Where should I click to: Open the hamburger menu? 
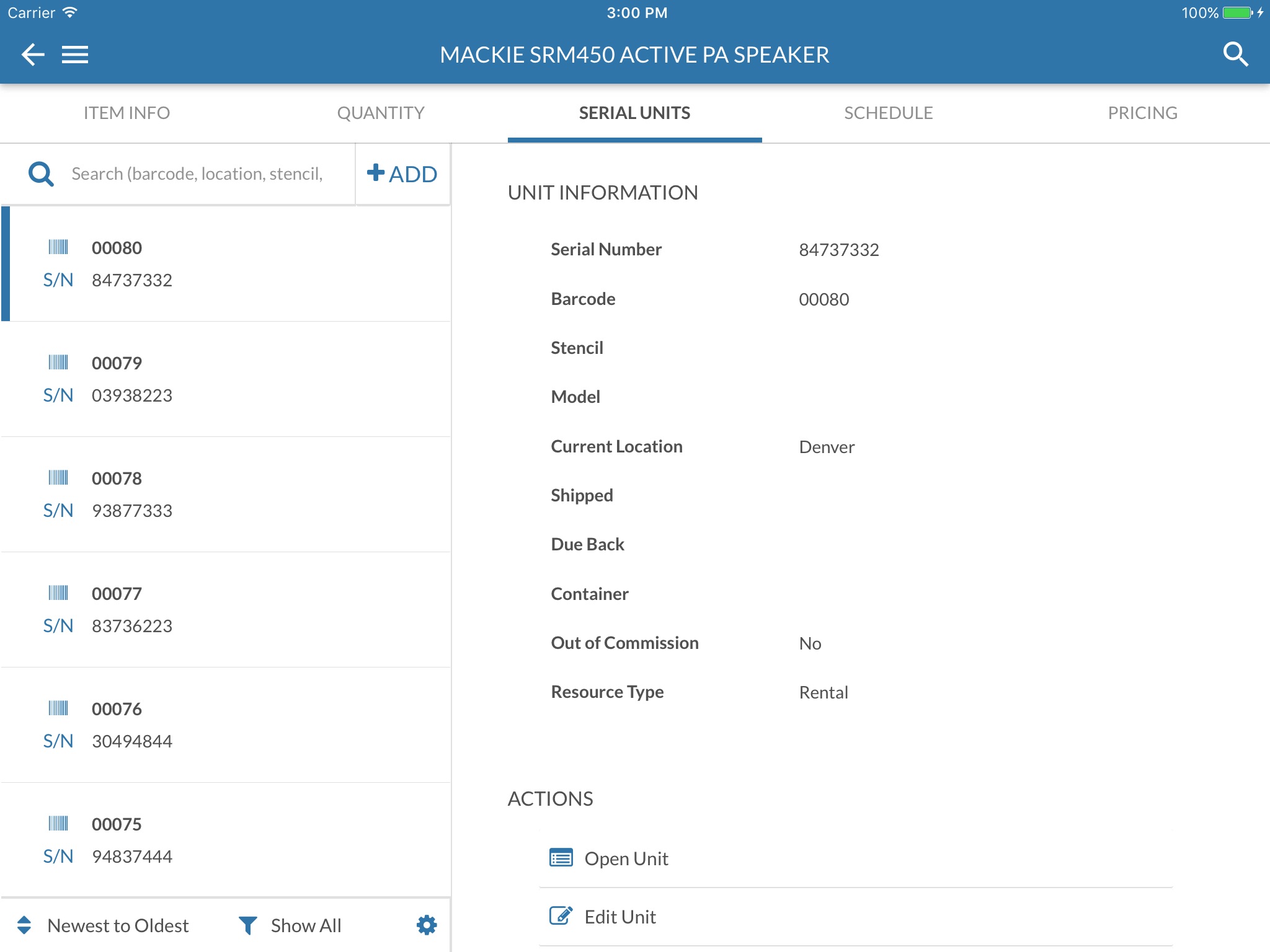tap(75, 55)
